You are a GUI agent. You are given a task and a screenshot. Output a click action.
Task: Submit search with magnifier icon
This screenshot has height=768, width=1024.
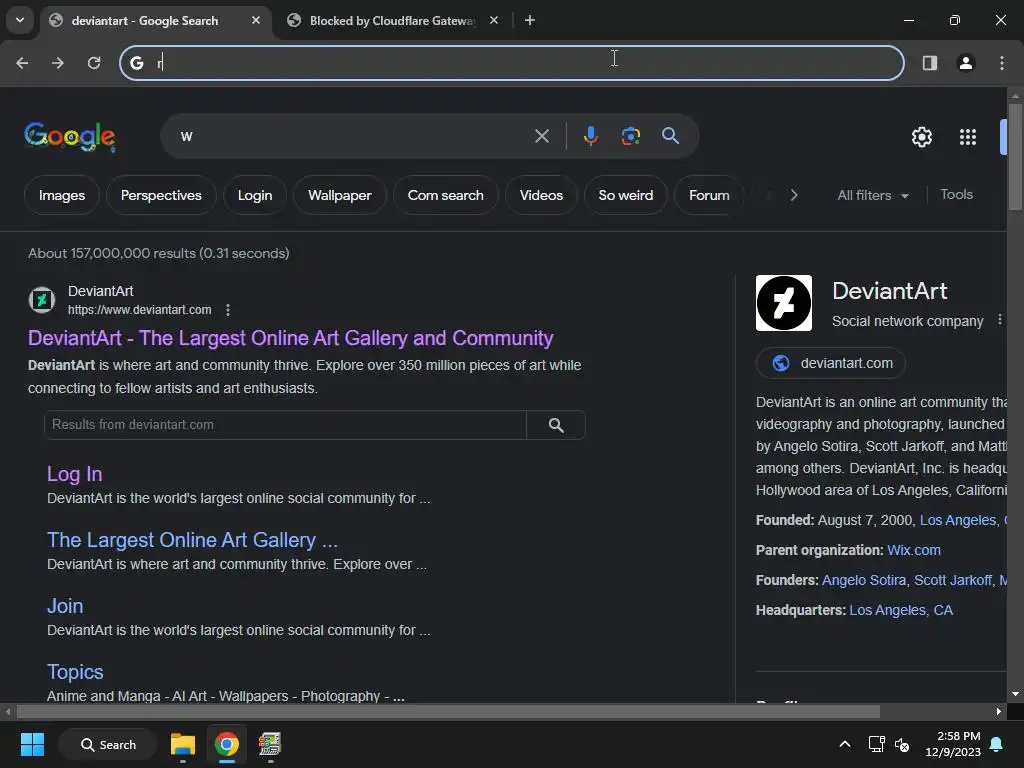(671, 136)
